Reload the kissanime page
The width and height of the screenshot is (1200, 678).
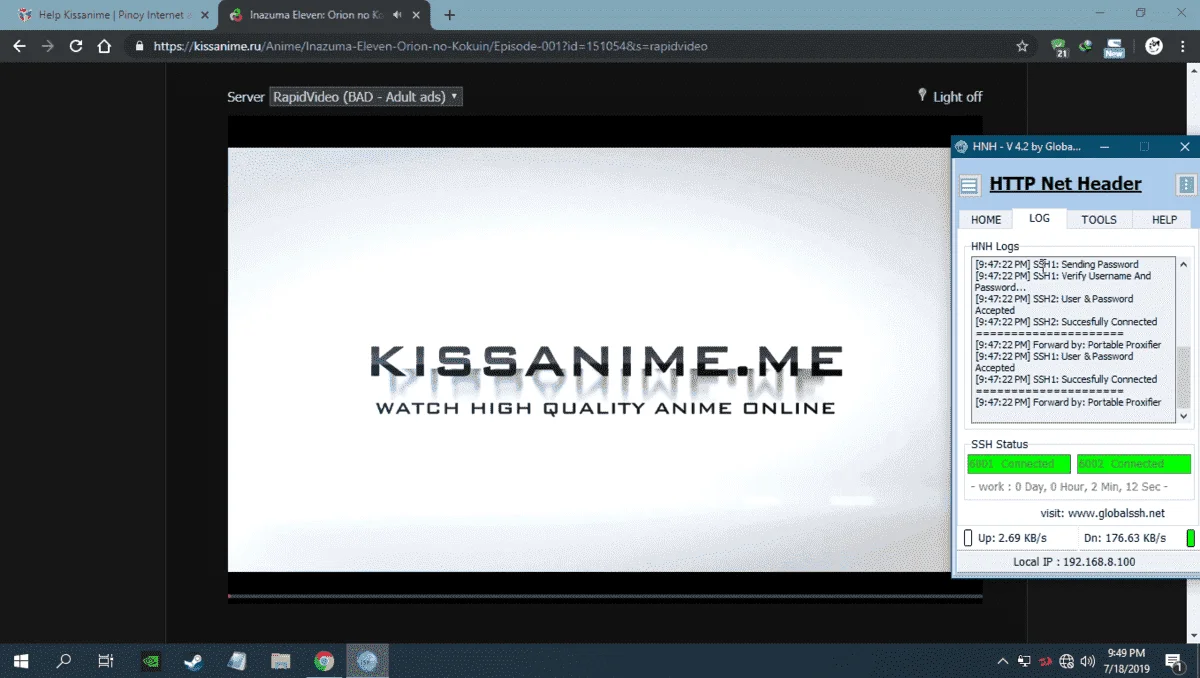click(76, 46)
